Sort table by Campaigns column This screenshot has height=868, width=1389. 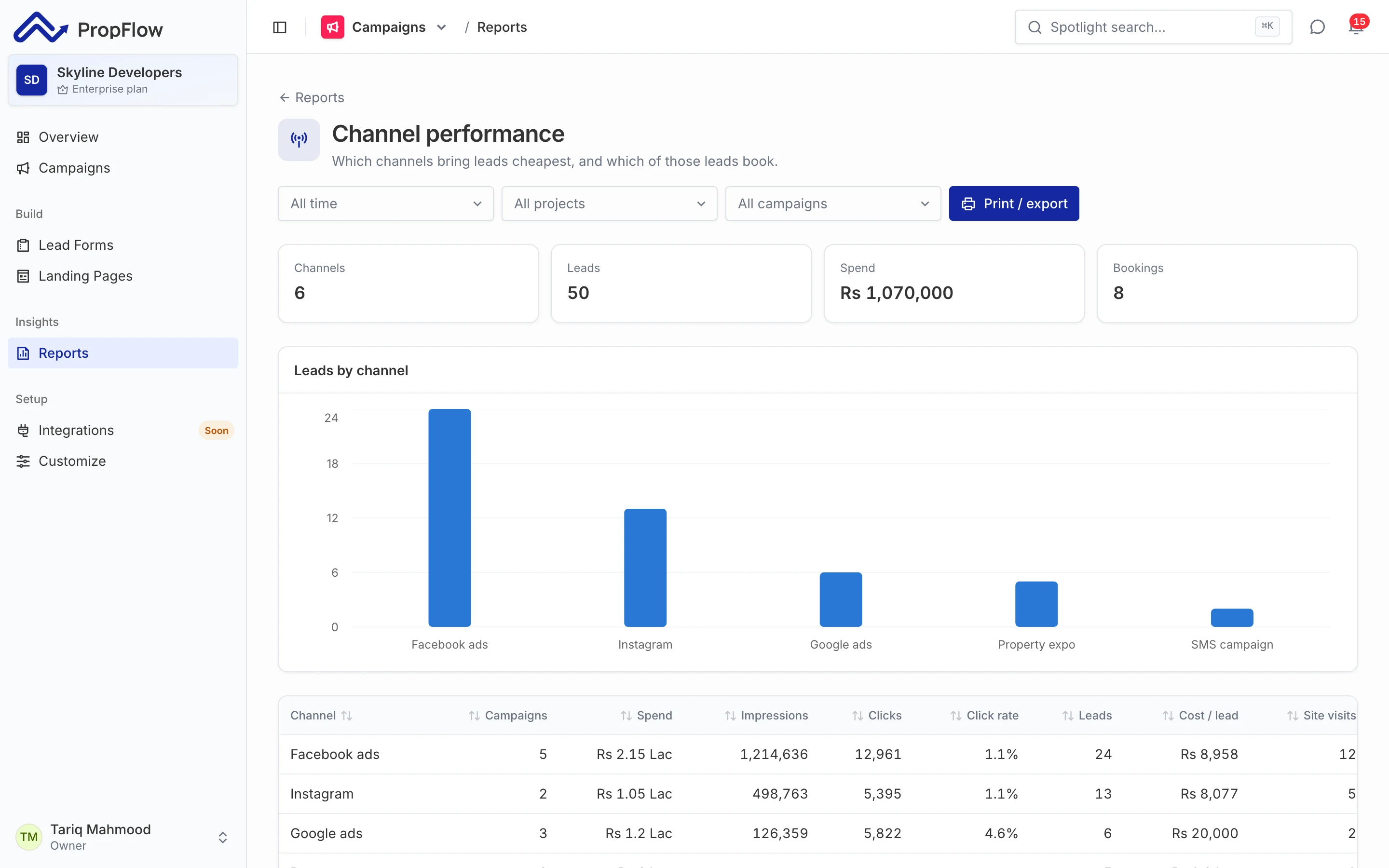508,715
